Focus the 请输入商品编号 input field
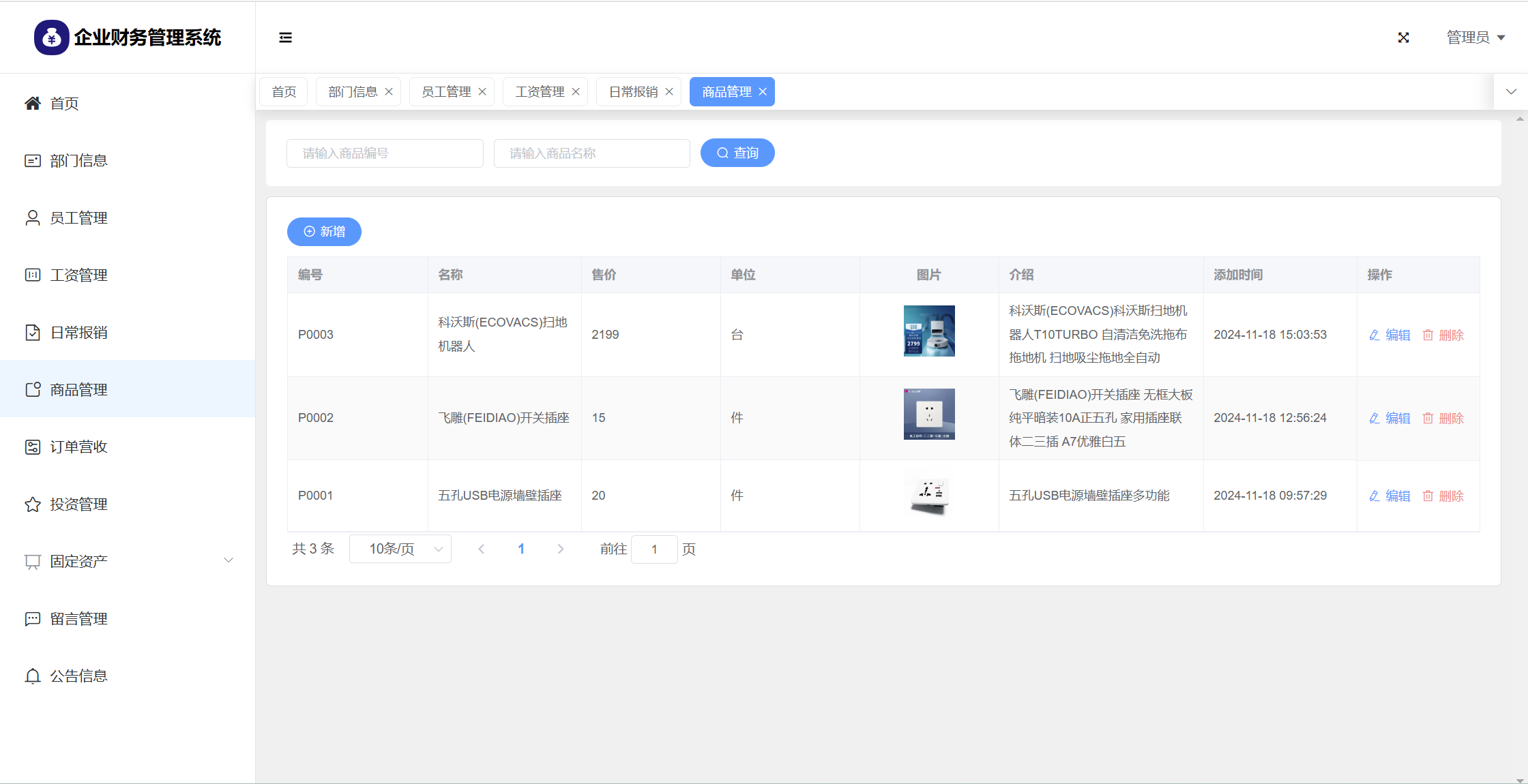The image size is (1528, 784). click(385, 153)
